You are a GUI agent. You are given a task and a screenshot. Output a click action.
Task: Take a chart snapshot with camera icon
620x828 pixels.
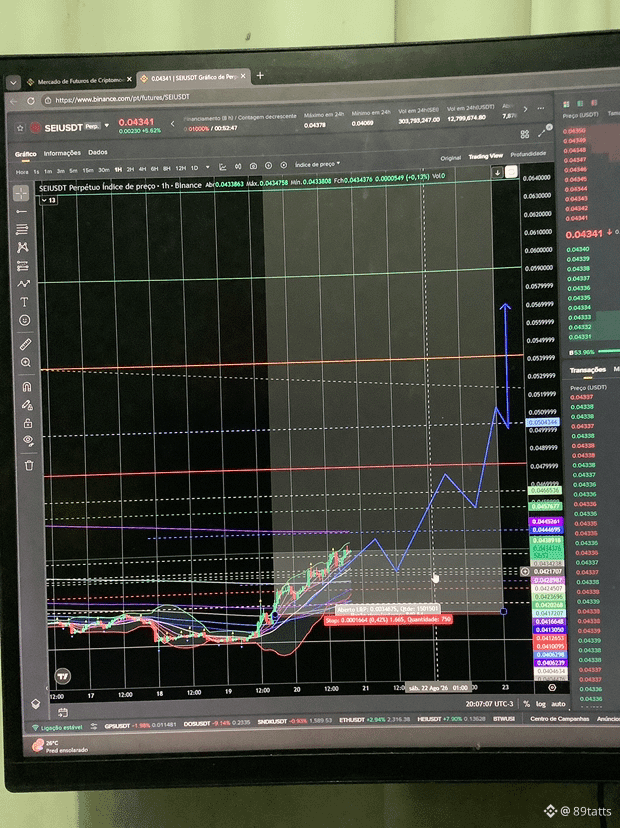[x=253, y=166]
